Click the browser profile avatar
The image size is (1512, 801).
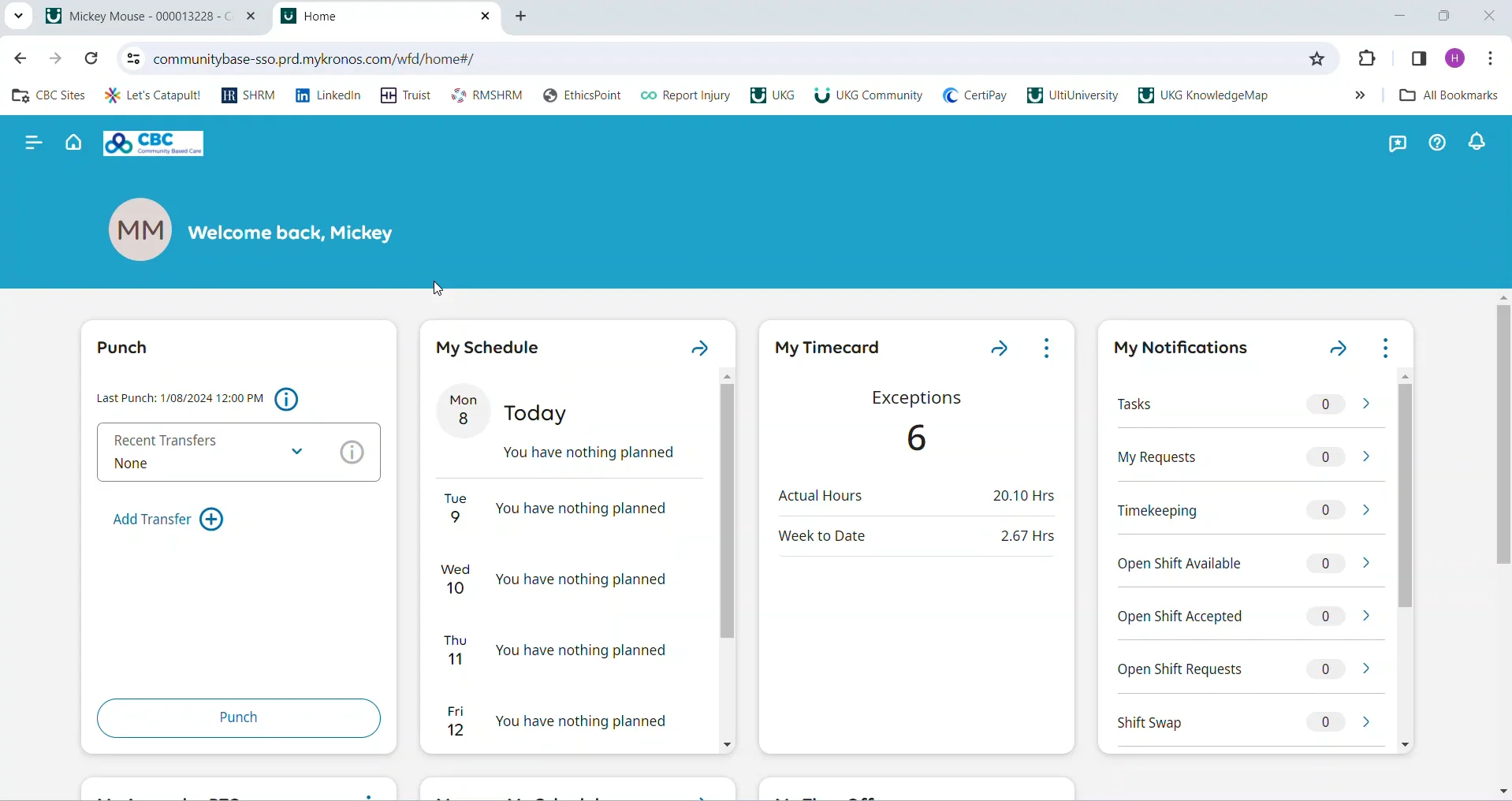(x=1454, y=58)
